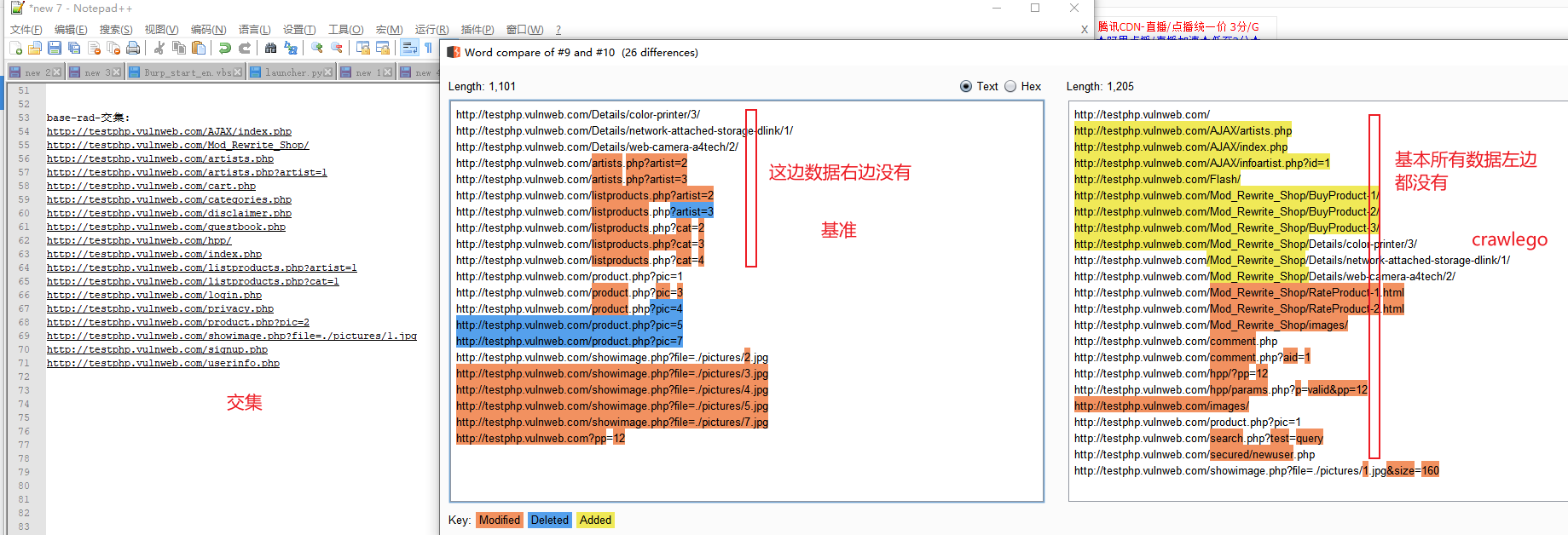Open the 编辑(E) menu
The width and height of the screenshot is (1568, 535).
71,29
